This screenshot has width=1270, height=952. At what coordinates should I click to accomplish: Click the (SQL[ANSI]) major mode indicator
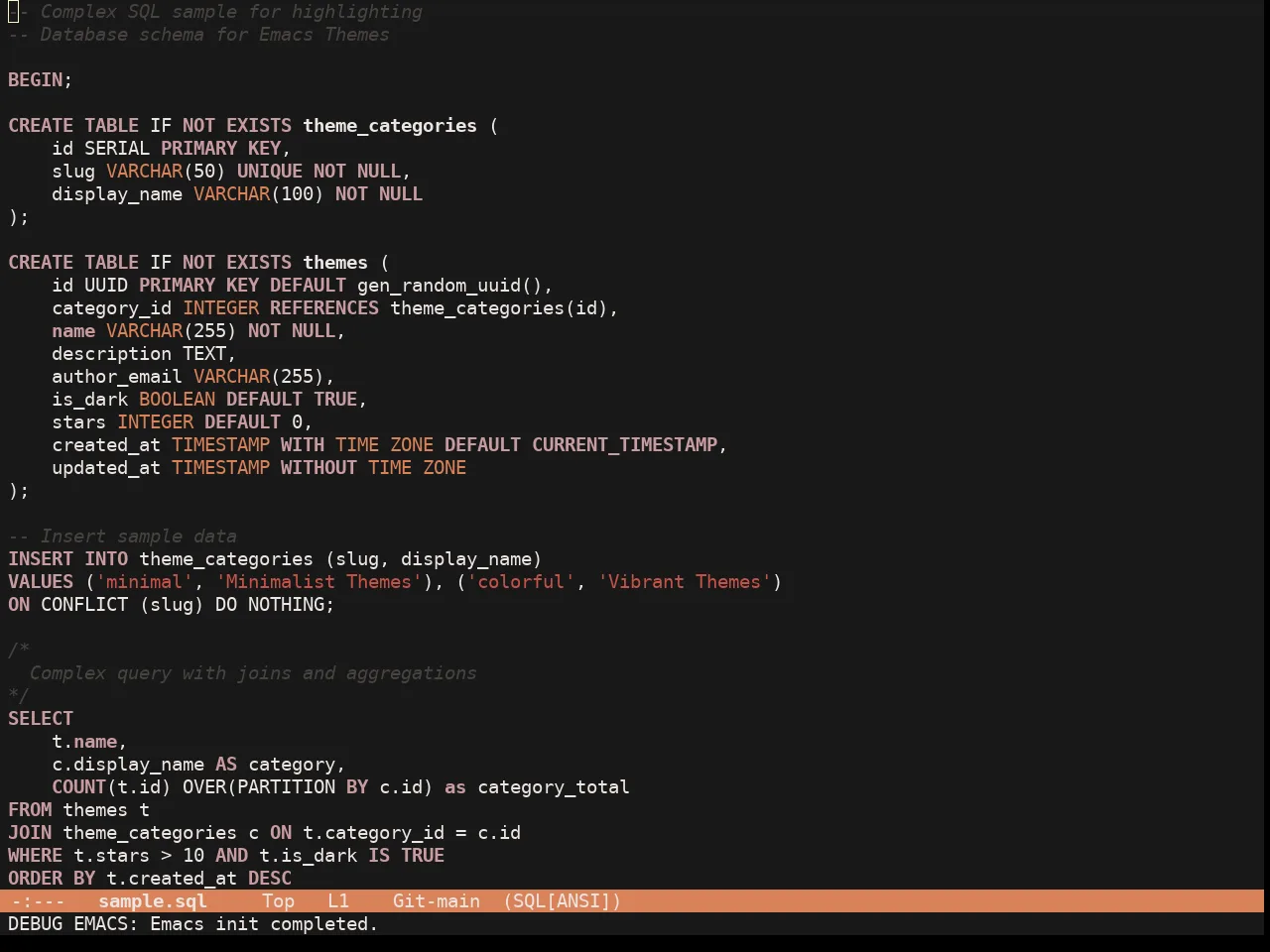pyautogui.click(x=562, y=901)
